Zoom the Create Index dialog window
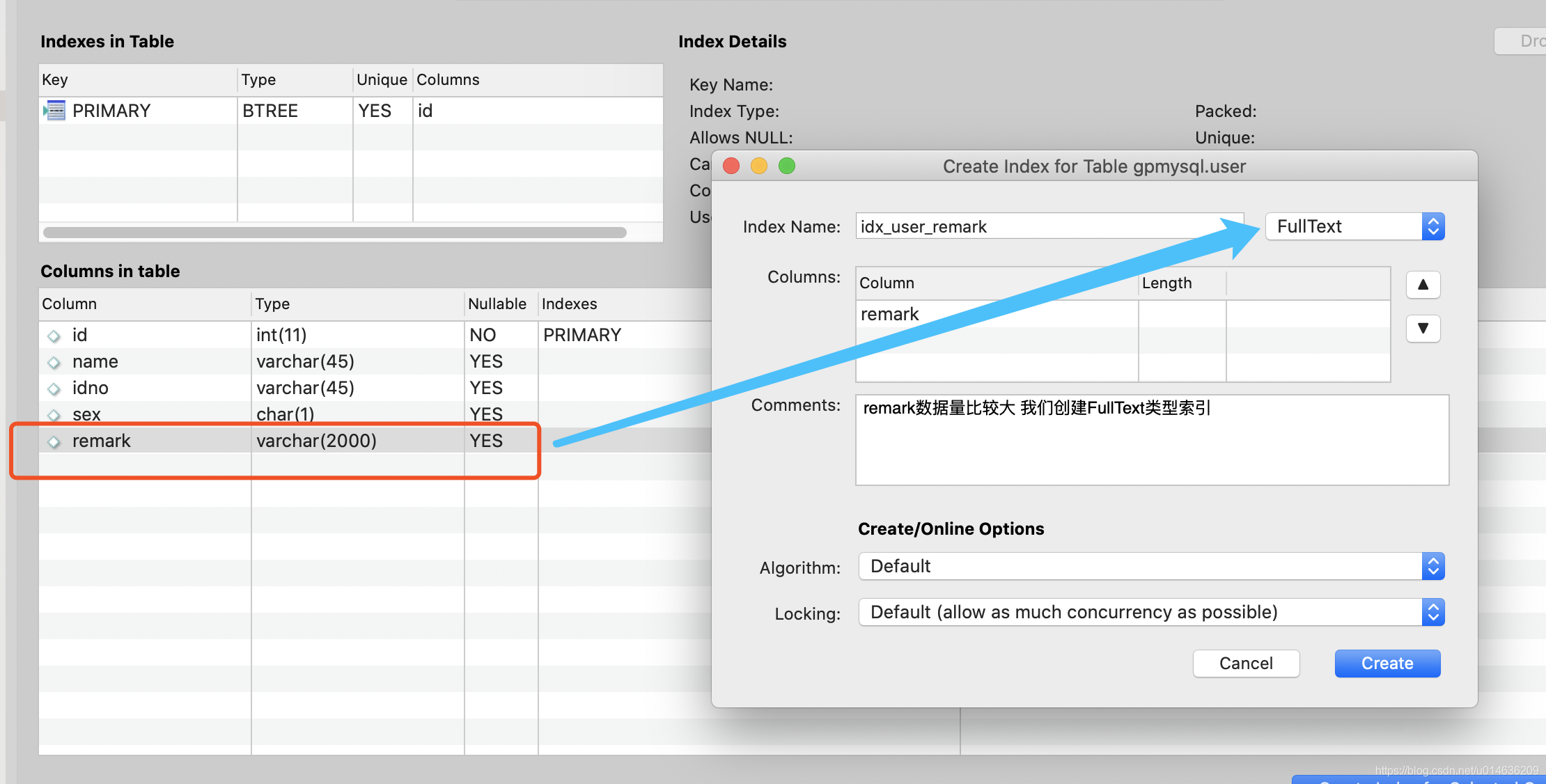The height and width of the screenshot is (784, 1546). 787,166
